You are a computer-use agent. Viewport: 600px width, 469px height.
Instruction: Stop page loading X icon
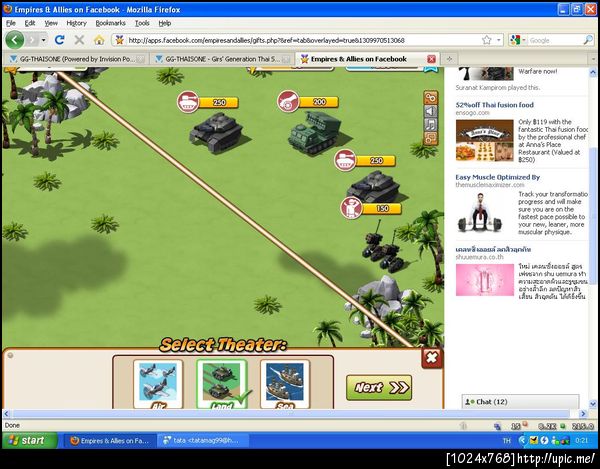(x=79, y=40)
